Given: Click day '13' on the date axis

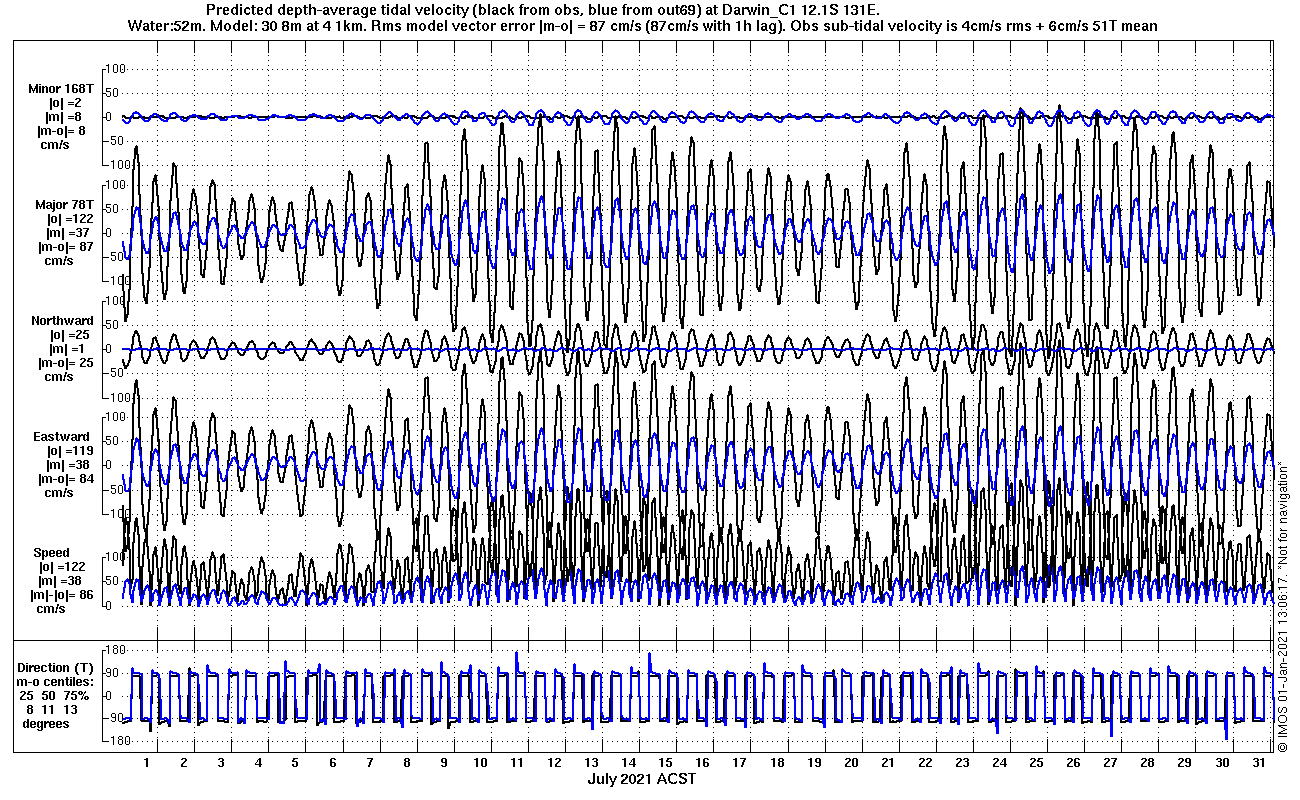Looking at the screenshot, I should [591, 763].
